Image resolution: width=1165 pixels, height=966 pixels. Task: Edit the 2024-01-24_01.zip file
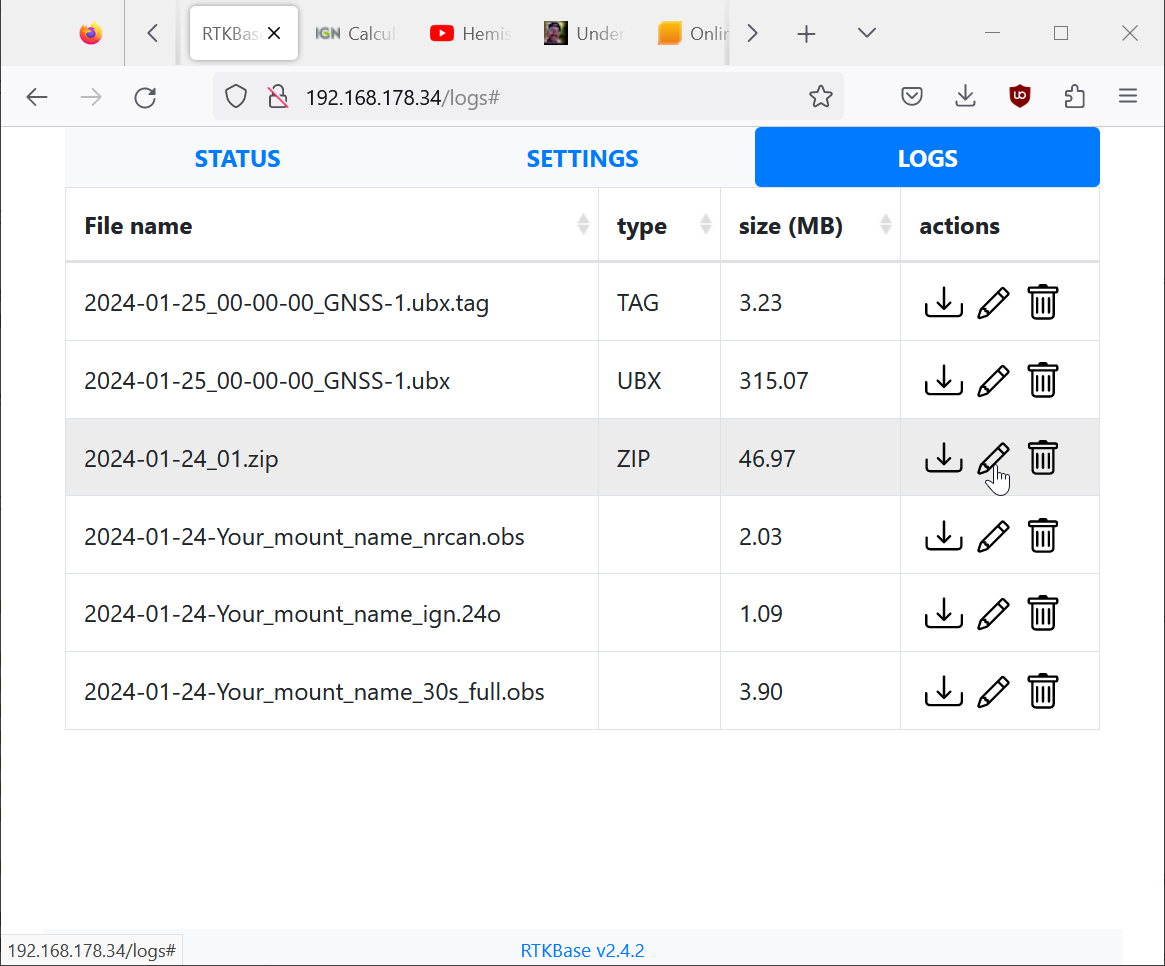pyautogui.click(x=992, y=458)
